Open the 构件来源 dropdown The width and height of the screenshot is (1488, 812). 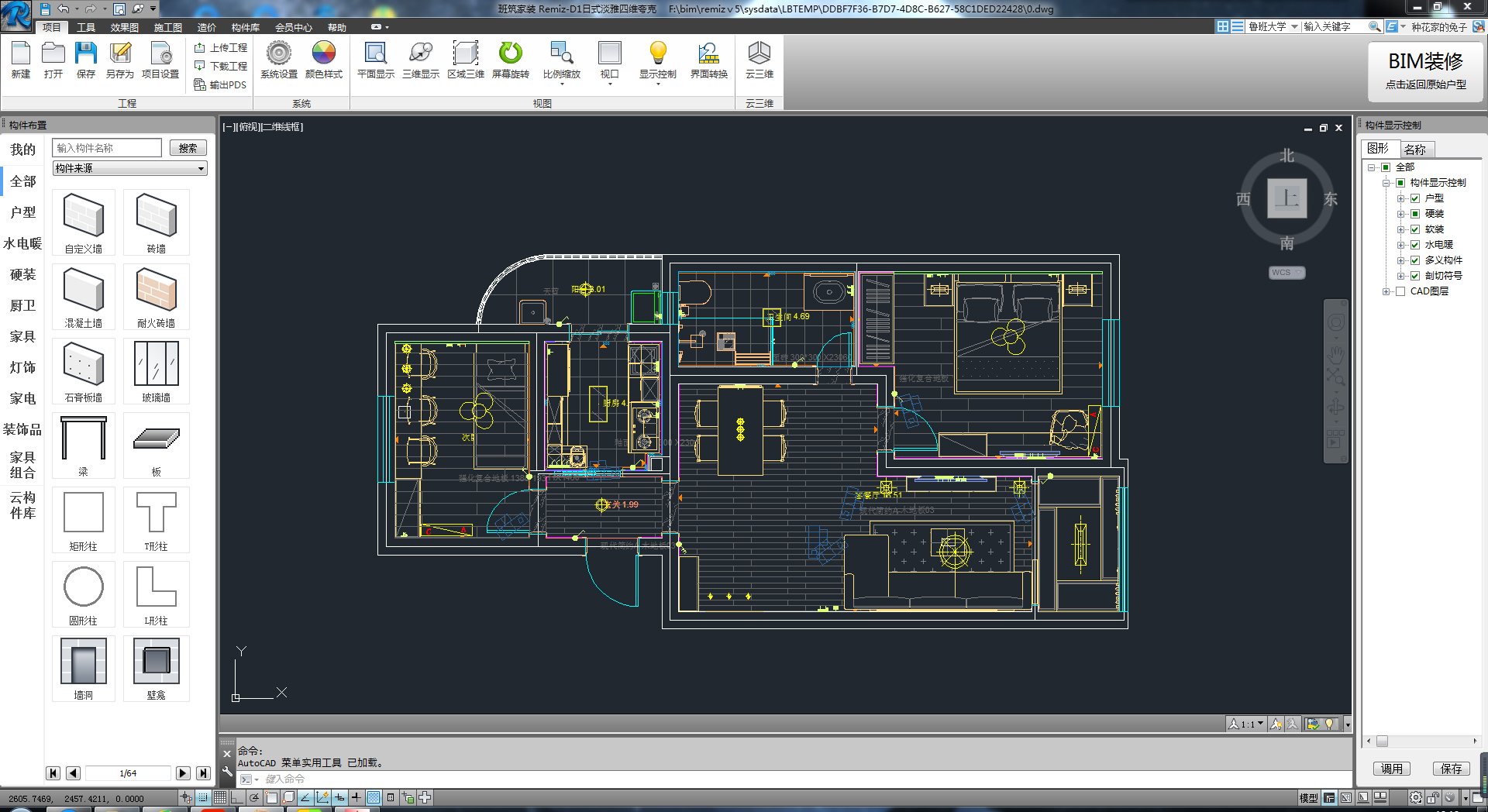click(x=130, y=168)
